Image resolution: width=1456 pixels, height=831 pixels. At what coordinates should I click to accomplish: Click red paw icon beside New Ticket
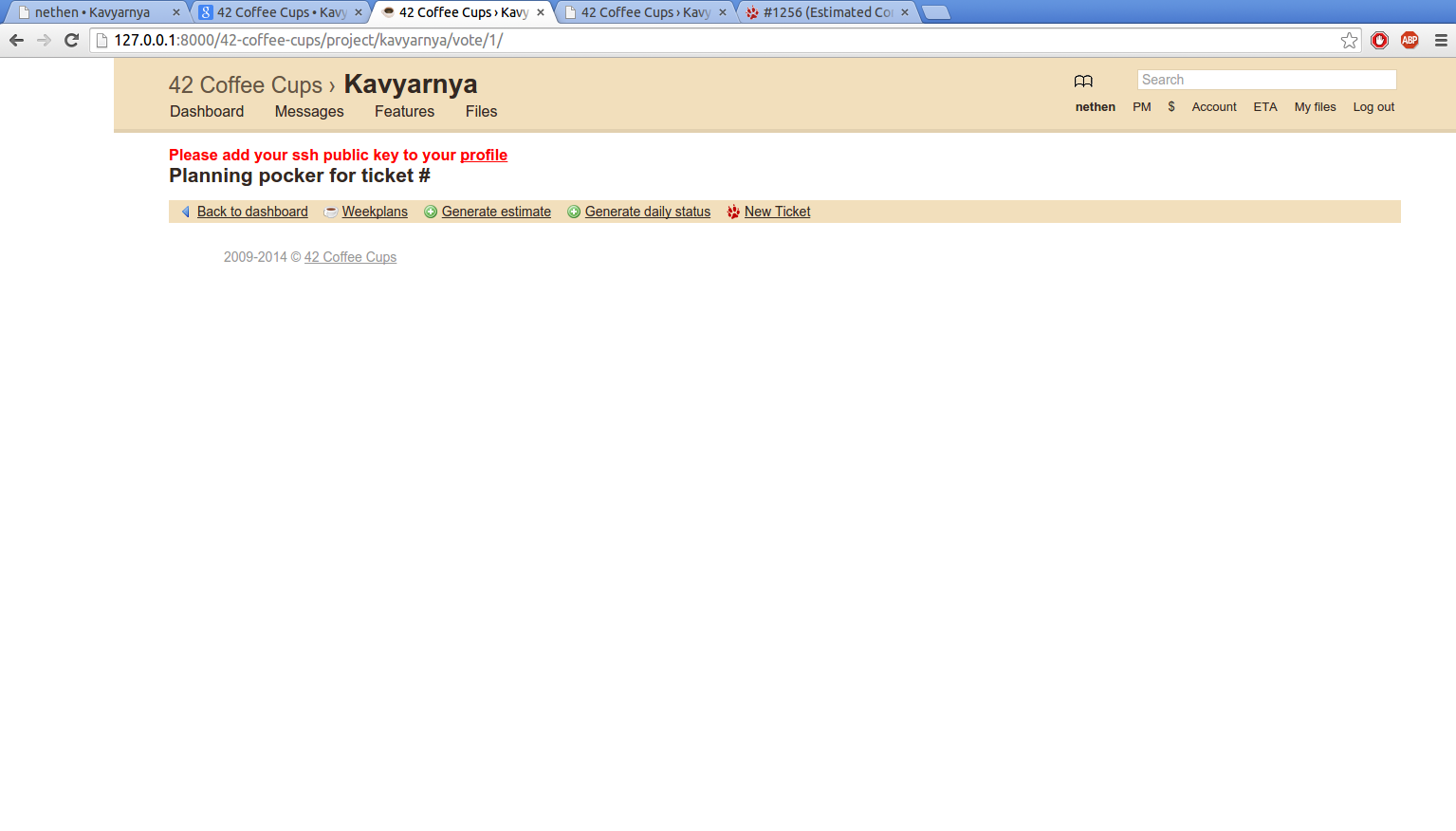coord(733,212)
